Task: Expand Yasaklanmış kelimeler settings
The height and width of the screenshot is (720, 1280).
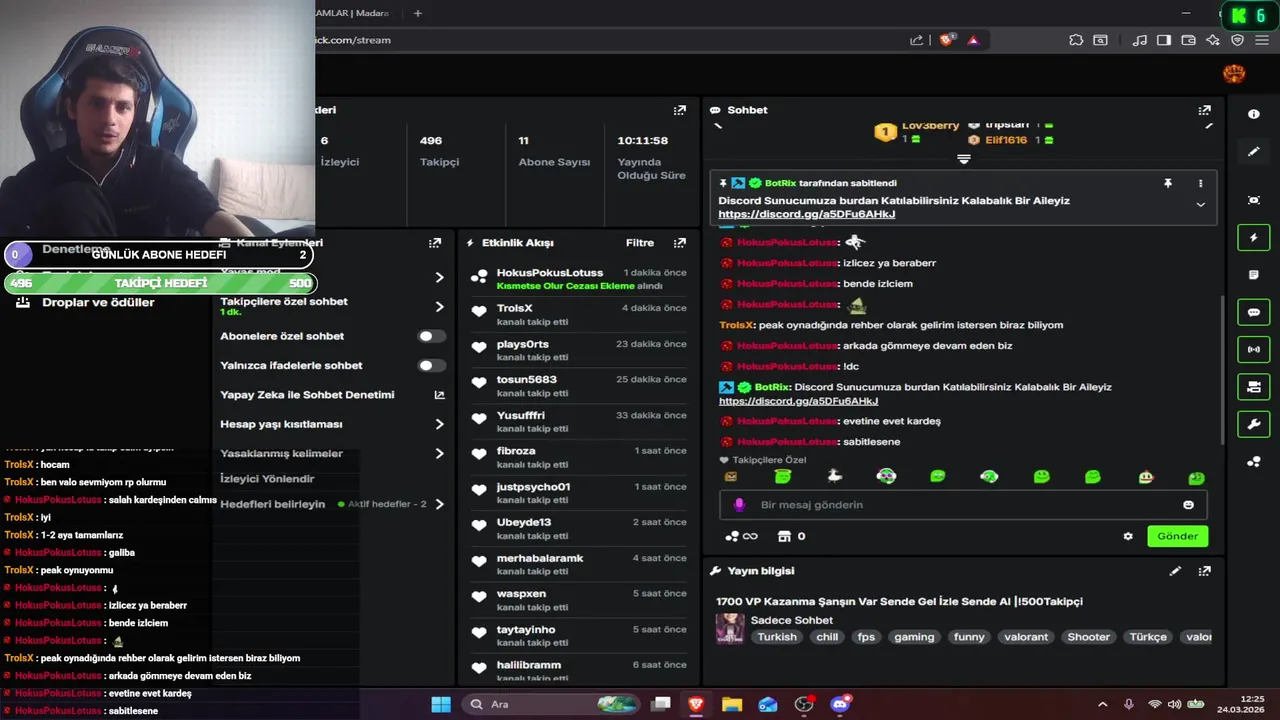Action: 439,454
